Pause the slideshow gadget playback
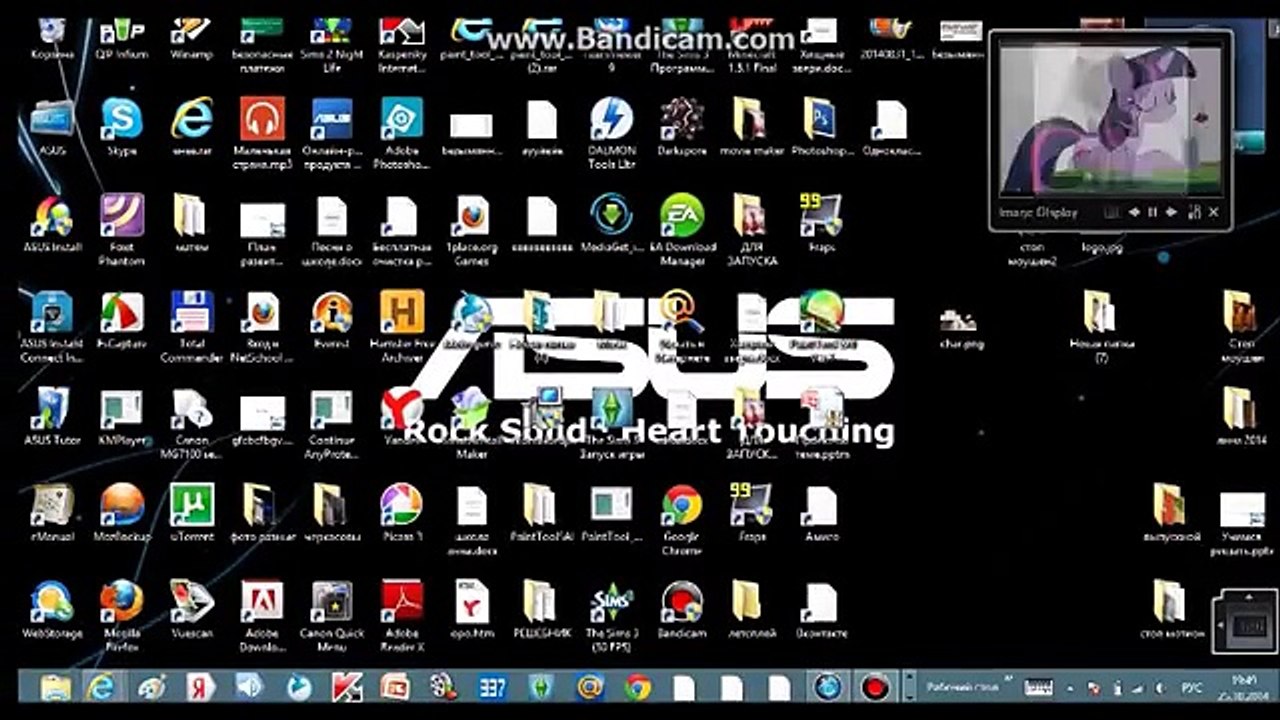Image resolution: width=1280 pixels, height=720 pixels. [x=1152, y=212]
